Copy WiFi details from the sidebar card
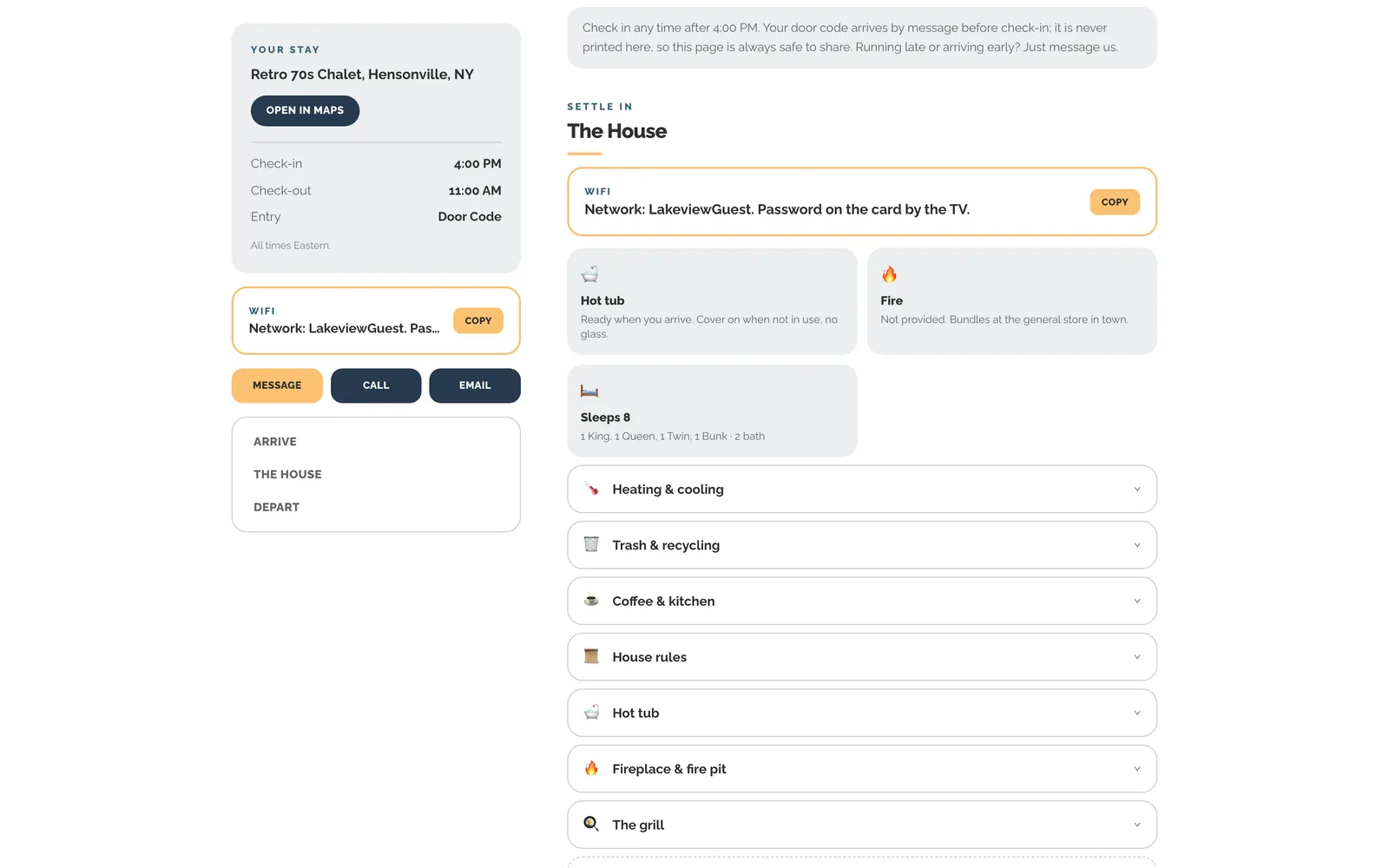The height and width of the screenshot is (868, 1389). 478,320
